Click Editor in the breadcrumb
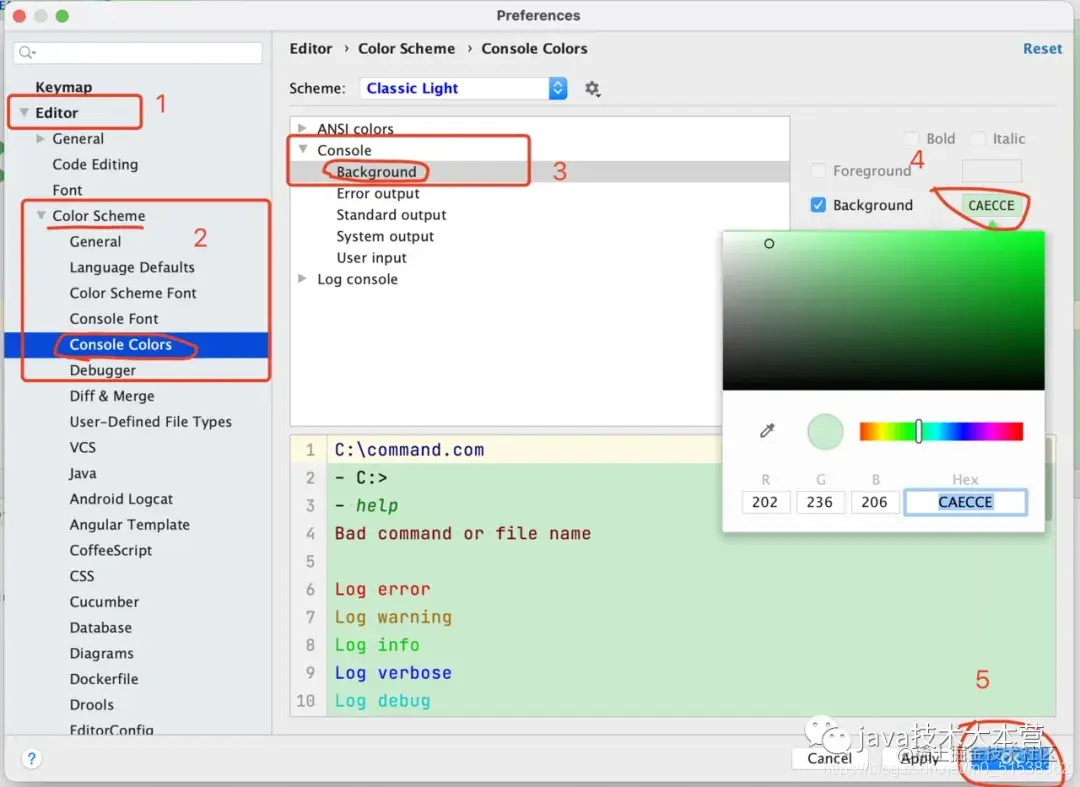The height and width of the screenshot is (787, 1080). [x=311, y=49]
